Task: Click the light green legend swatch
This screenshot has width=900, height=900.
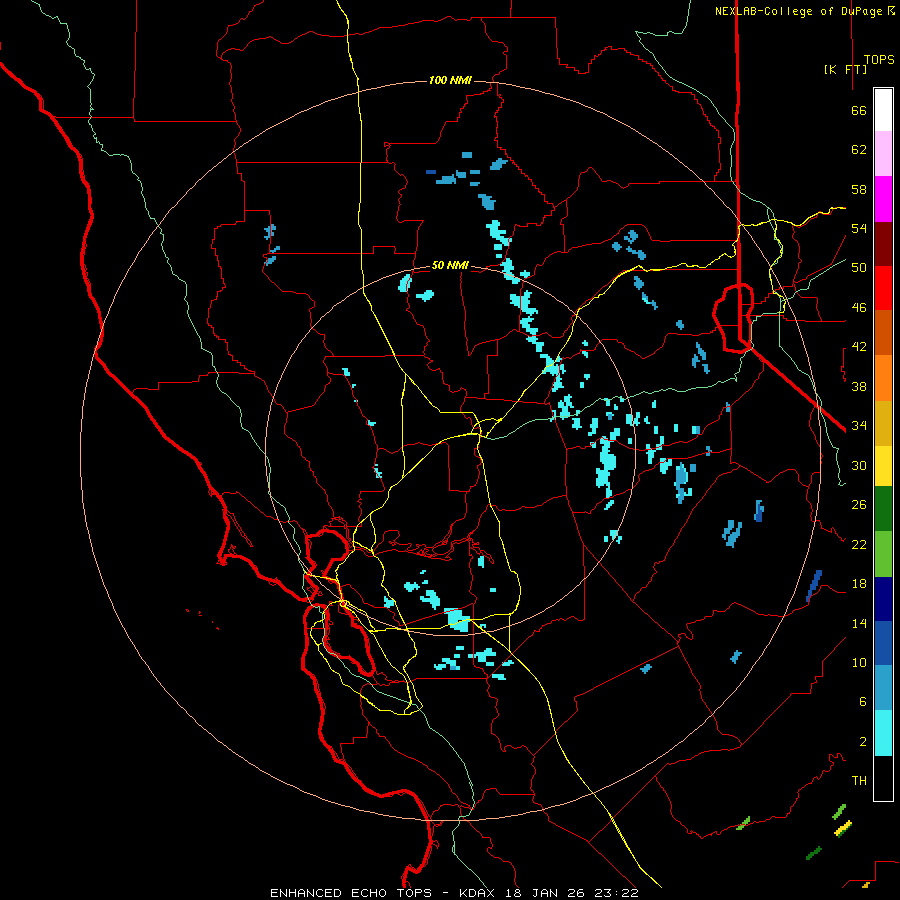Action: [883, 554]
